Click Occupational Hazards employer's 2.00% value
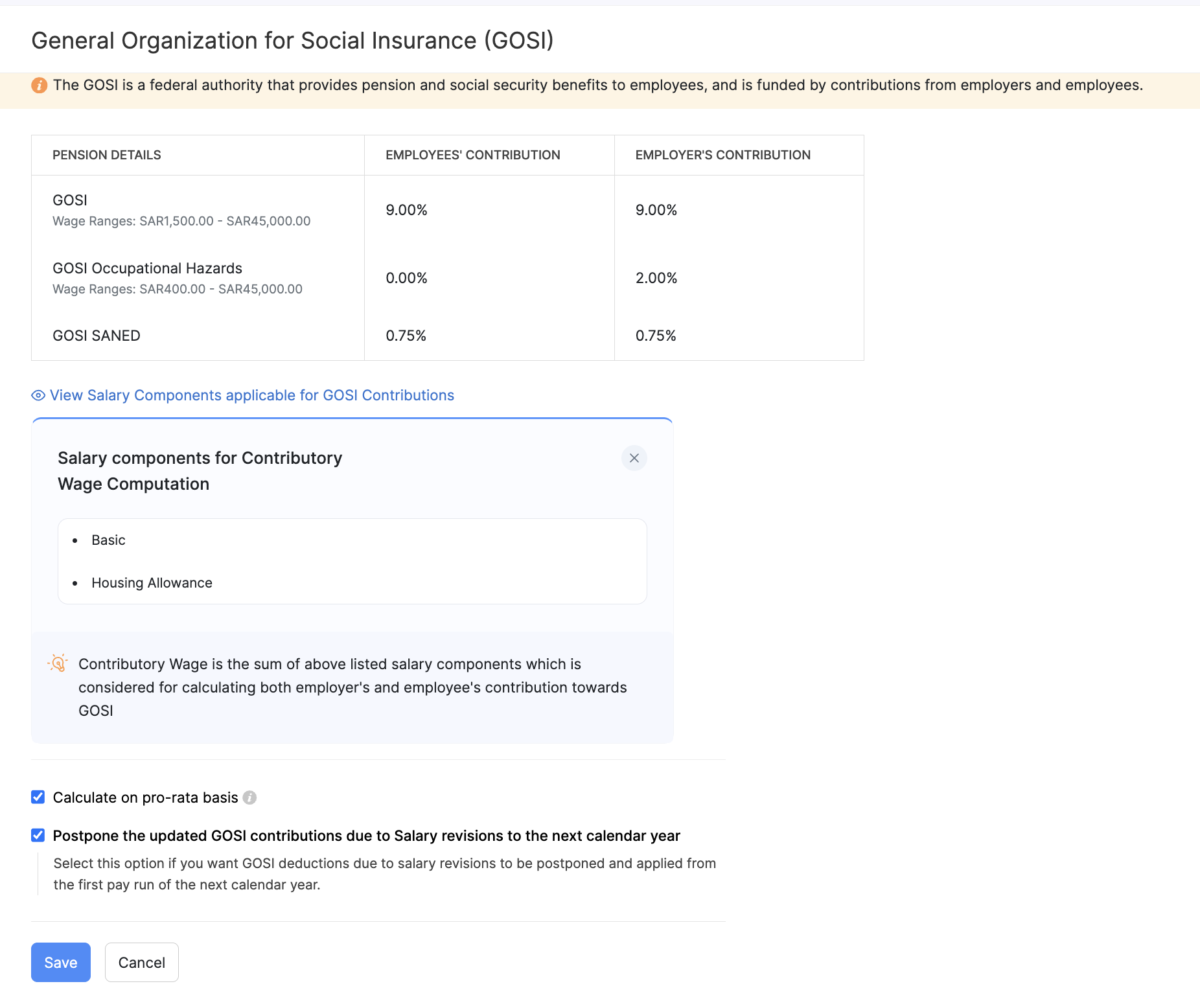Image resolution: width=1200 pixels, height=1008 pixels. pos(656,278)
